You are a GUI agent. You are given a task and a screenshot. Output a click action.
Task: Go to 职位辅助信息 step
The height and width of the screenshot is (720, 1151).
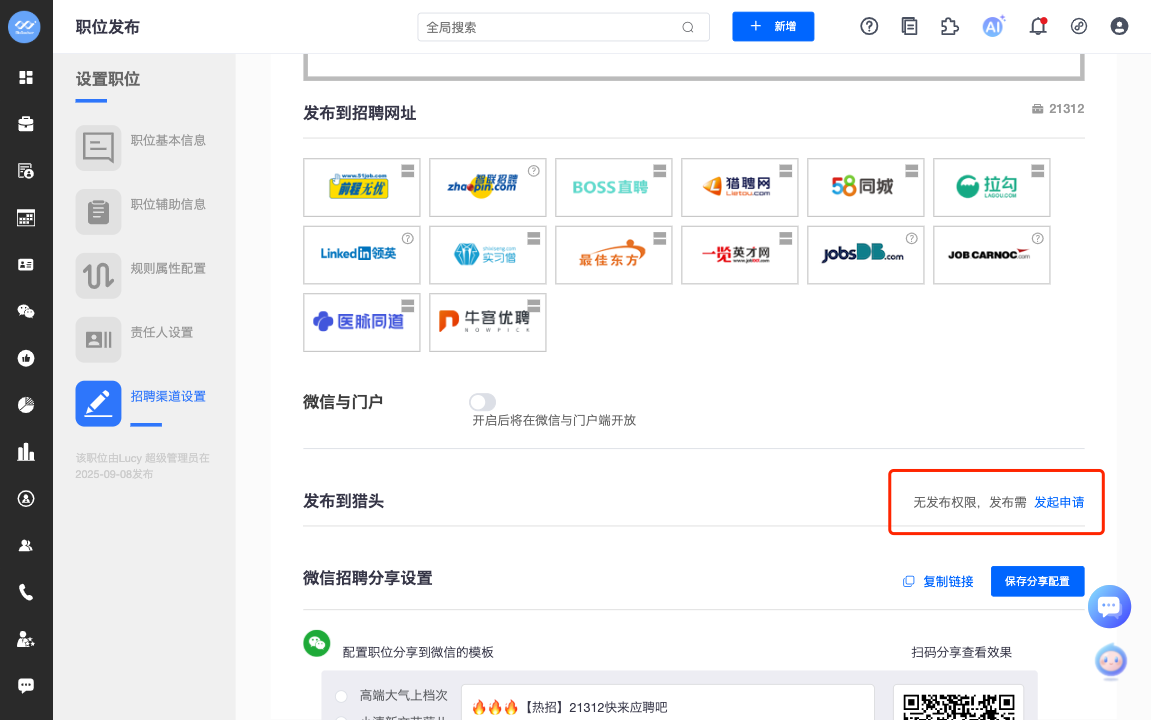tap(141, 211)
